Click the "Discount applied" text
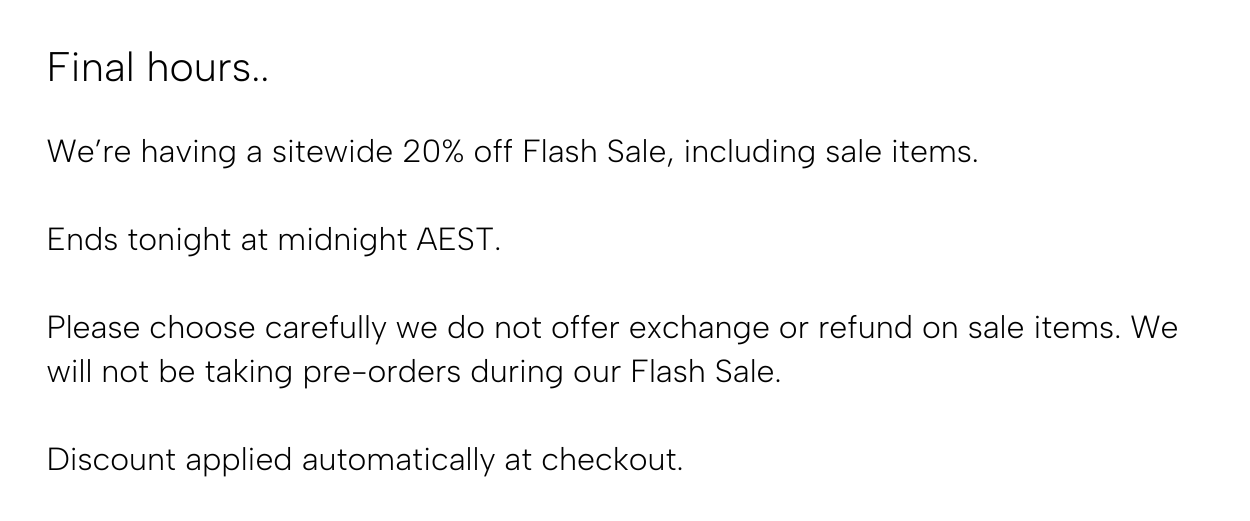The height and width of the screenshot is (521, 1250). point(169,460)
